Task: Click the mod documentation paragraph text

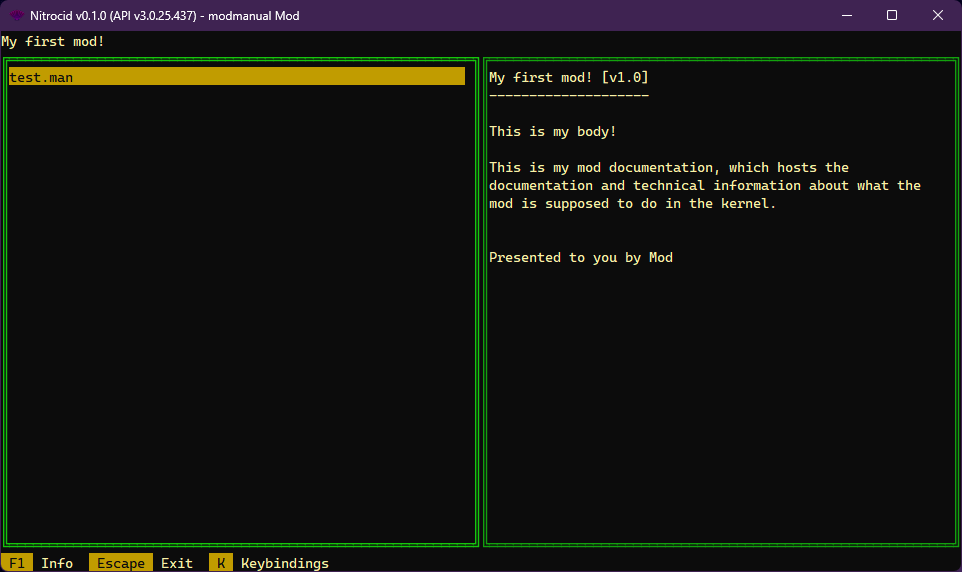Action: pyautogui.click(x=700, y=185)
